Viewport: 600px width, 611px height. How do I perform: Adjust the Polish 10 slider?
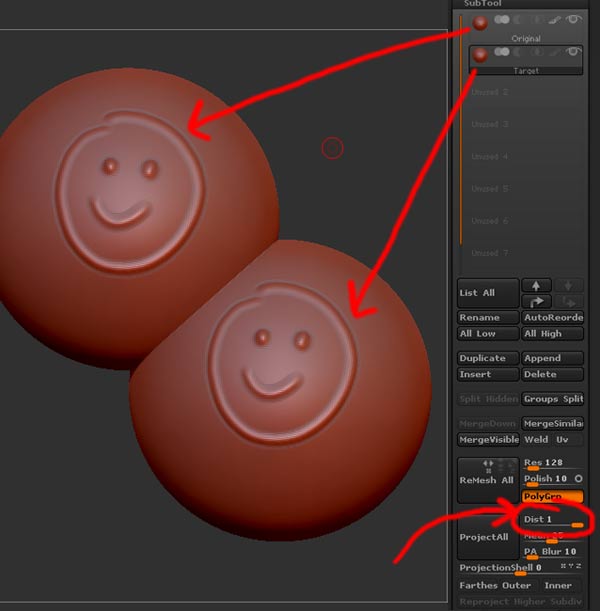[x=547, y=480]
